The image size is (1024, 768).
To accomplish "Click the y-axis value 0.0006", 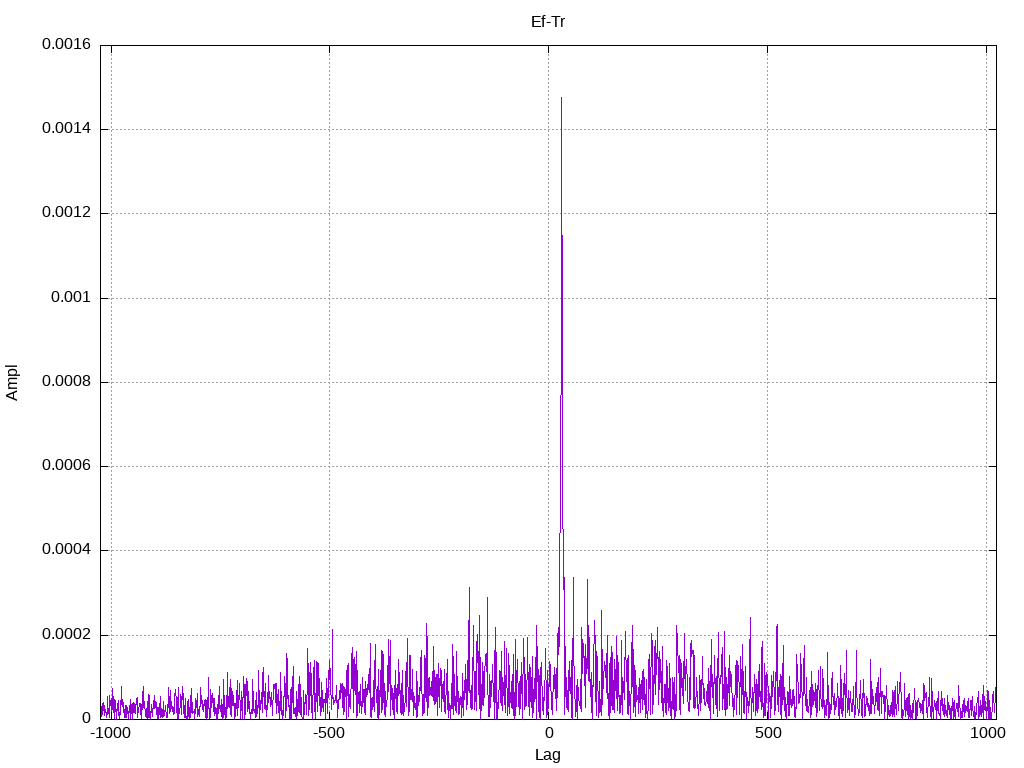I will click(67, 466).
